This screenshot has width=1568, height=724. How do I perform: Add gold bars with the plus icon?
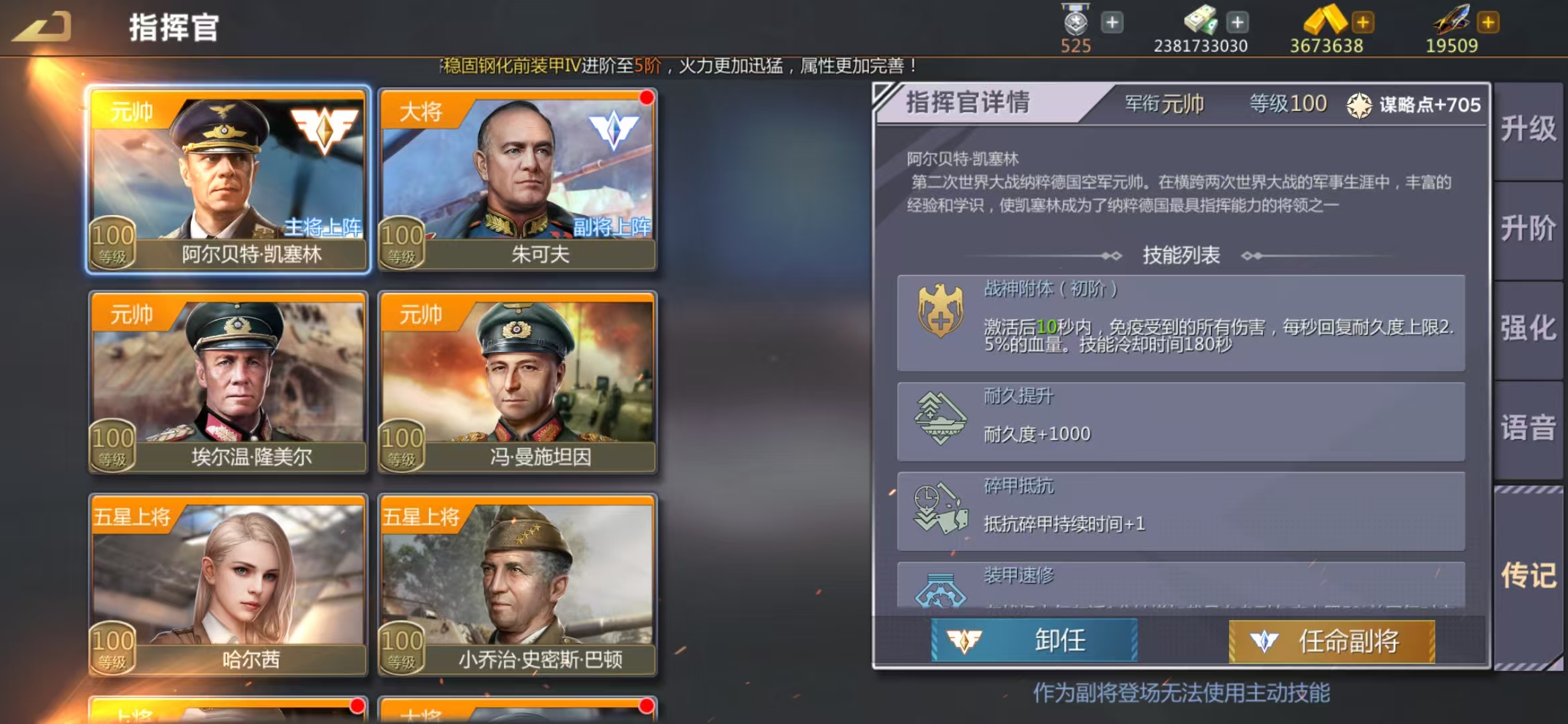click(x=1362, y=22)
